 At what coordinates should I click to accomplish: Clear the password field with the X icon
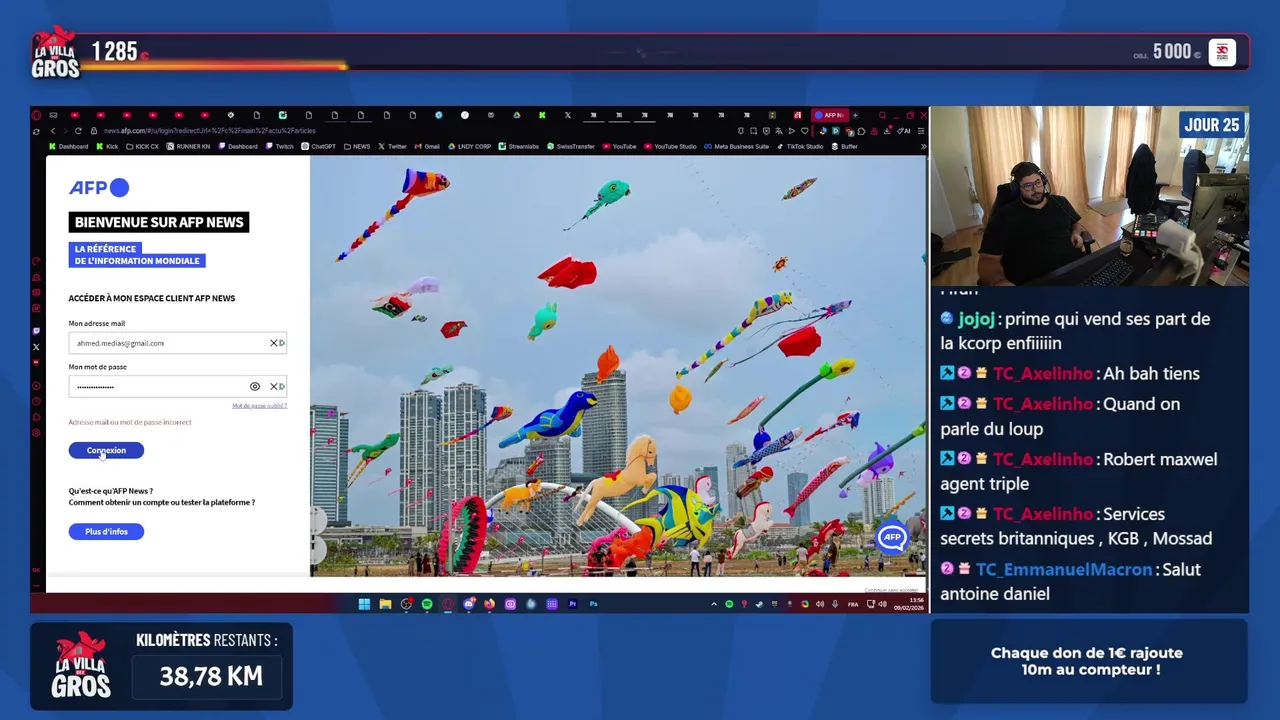click(274, 386)
